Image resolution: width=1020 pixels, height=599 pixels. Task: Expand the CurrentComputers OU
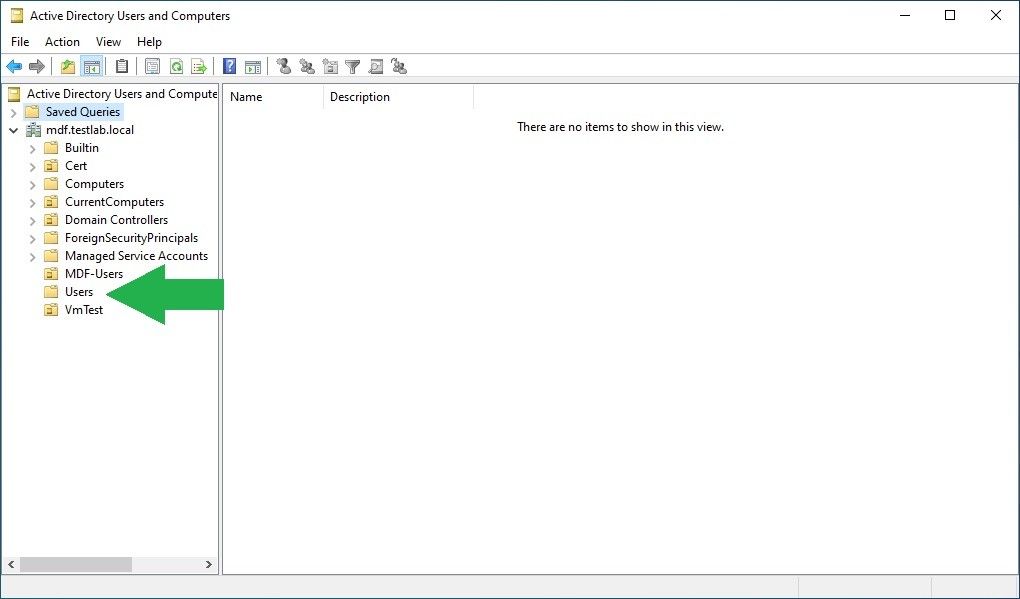(x=33, y=203)
